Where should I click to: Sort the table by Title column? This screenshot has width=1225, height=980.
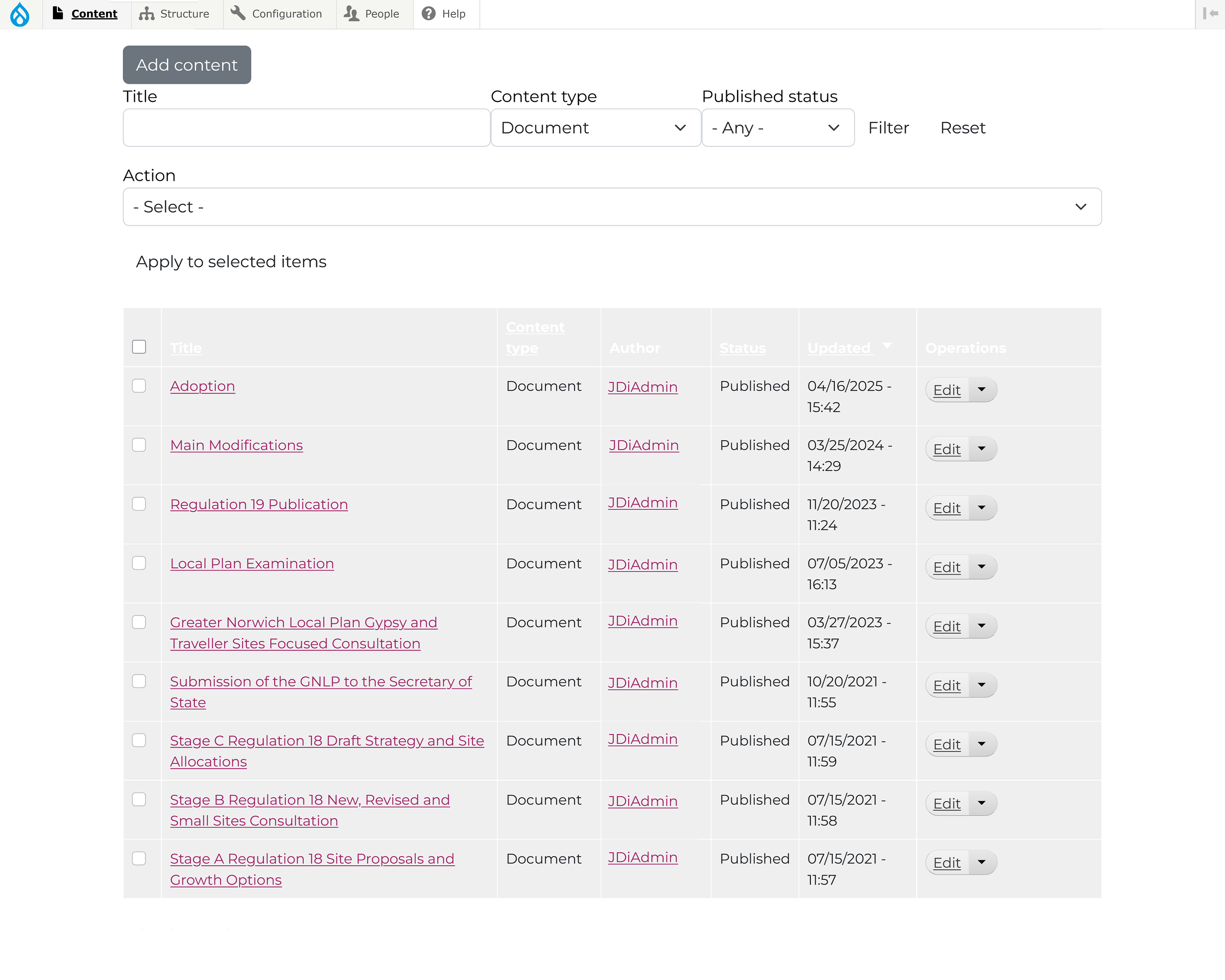pyautogui.click(x=185, y=348)
